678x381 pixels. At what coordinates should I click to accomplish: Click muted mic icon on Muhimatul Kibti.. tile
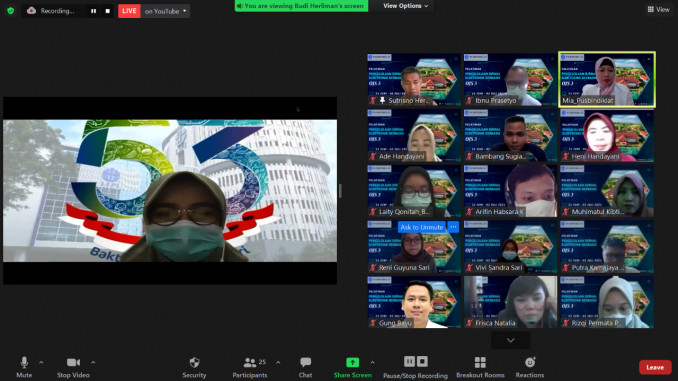(566, 211)
